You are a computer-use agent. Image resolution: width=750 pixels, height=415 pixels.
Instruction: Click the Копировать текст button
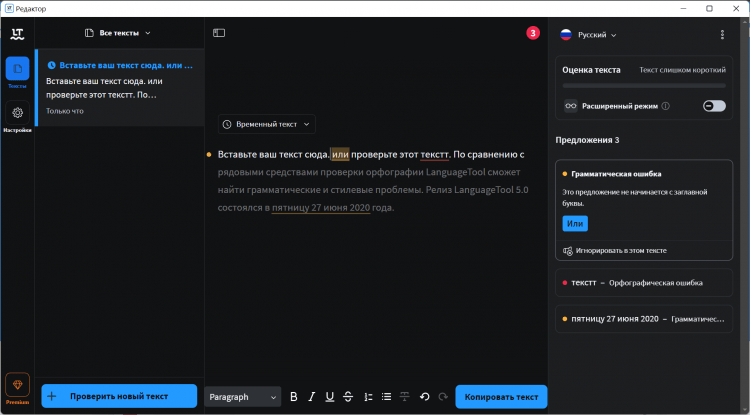tap(501, 397)
